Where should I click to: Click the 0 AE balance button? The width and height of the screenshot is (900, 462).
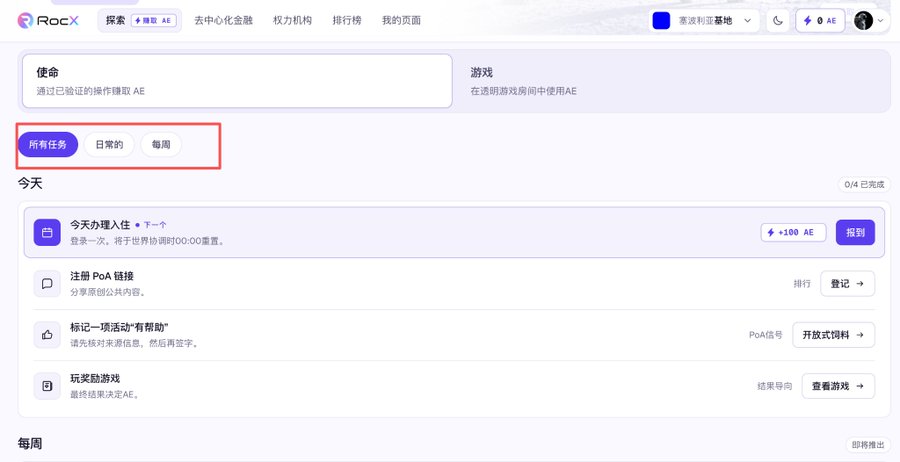[x=820, y=21]
